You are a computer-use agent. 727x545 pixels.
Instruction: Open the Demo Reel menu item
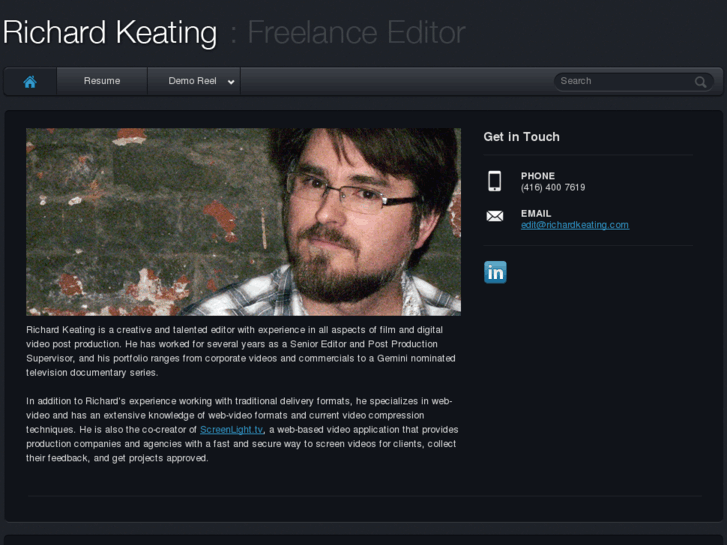(x=194, y=81)
